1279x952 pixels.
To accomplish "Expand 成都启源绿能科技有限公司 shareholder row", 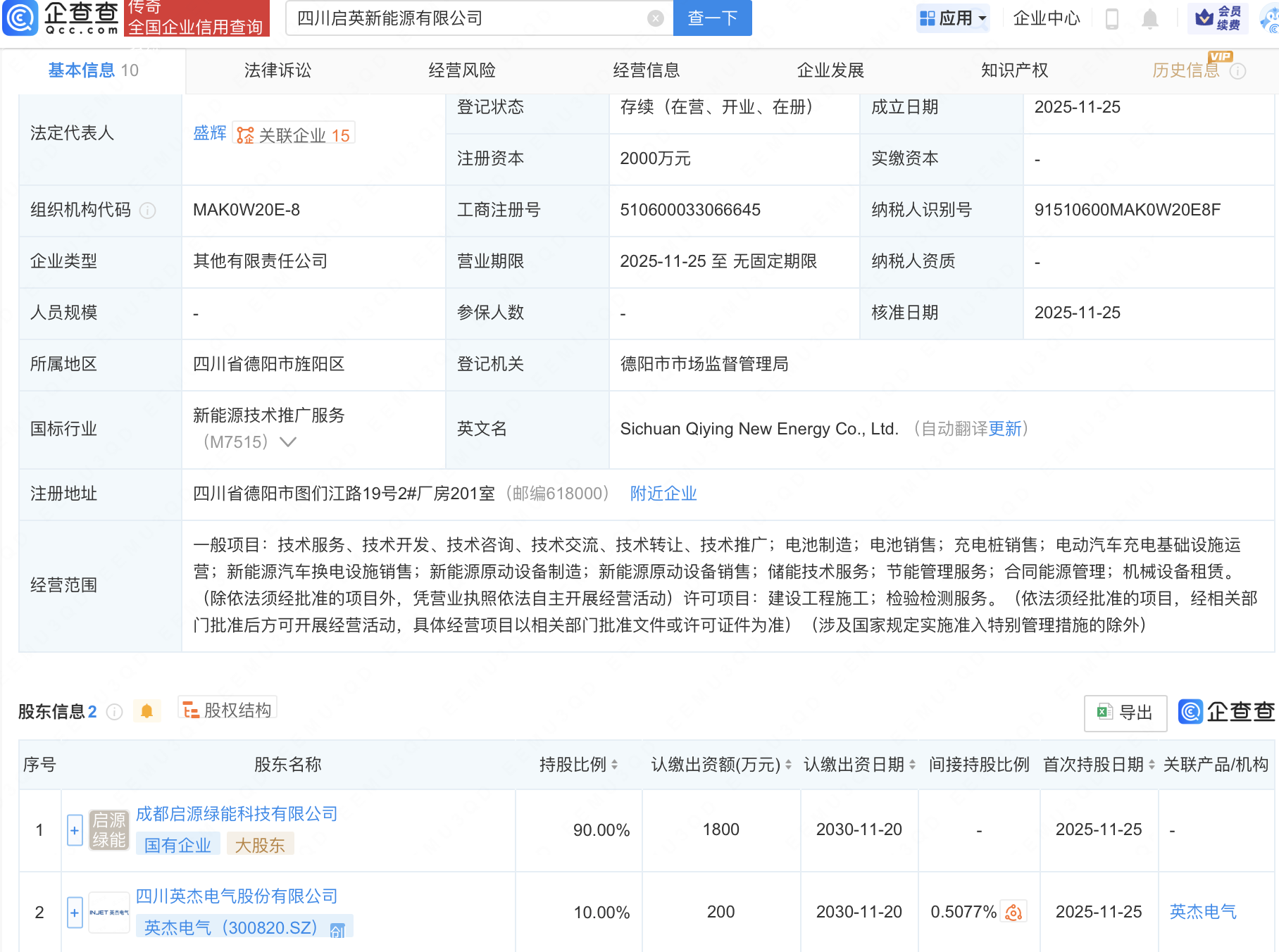I will pos(75,830).
